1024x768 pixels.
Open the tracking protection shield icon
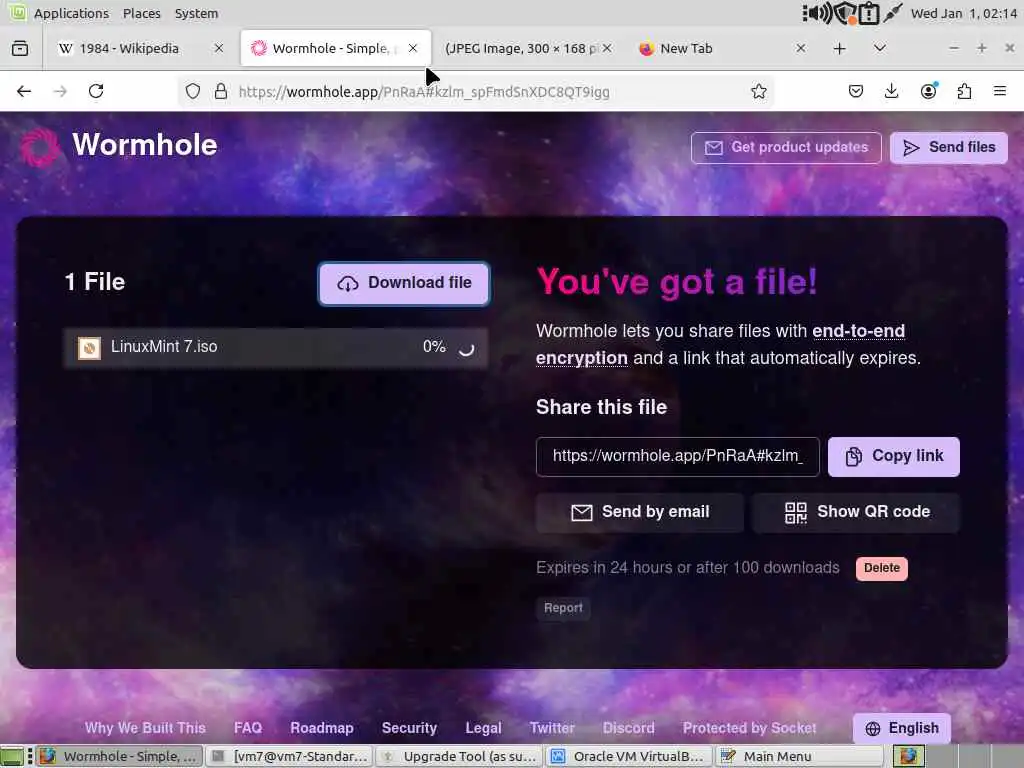[x=193, y=91]
